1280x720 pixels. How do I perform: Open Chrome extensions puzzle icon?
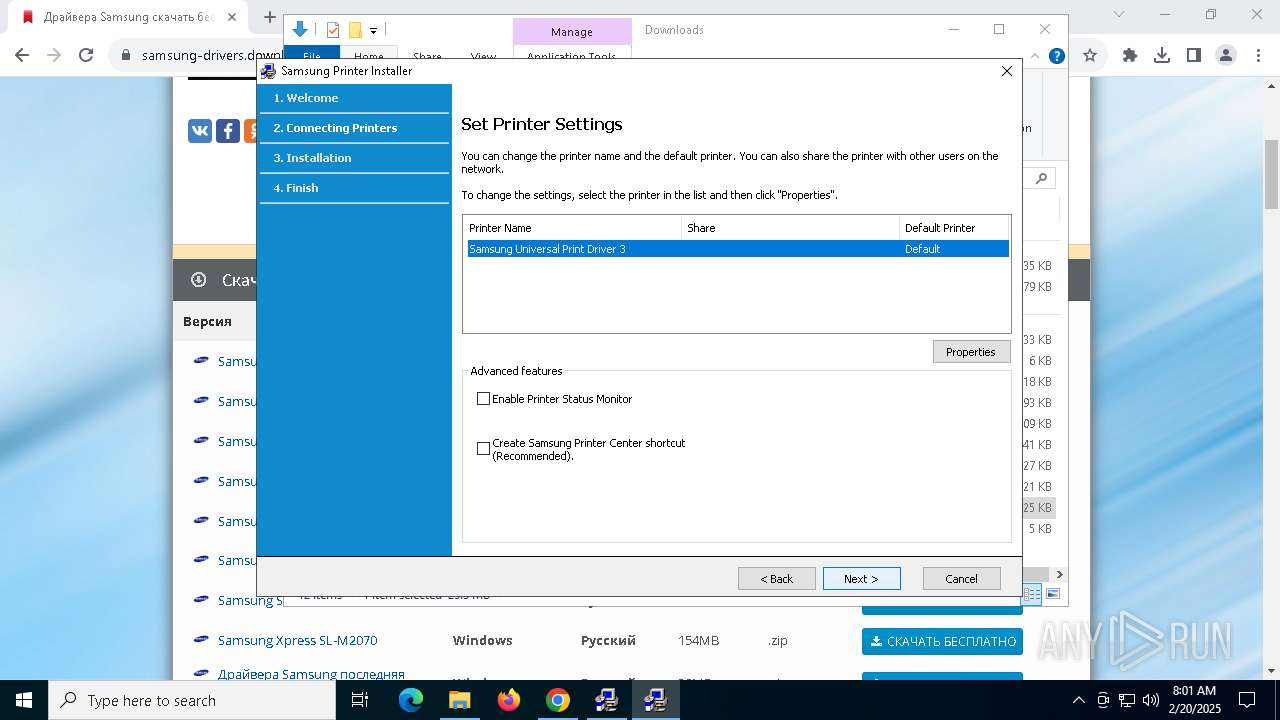point(1130,55)
